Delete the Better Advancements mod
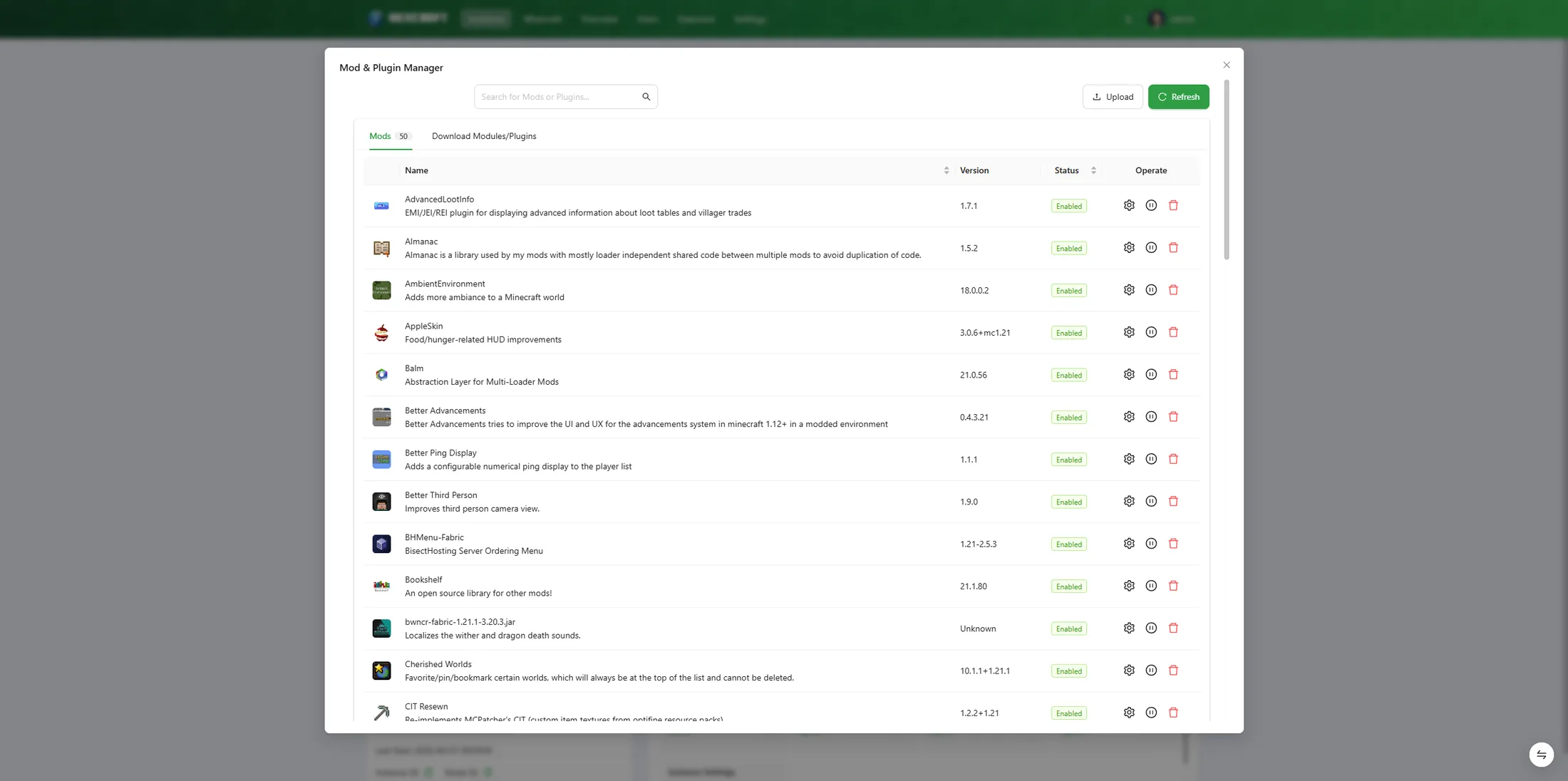This screenshot has height=781, width=1568. 1173,417
